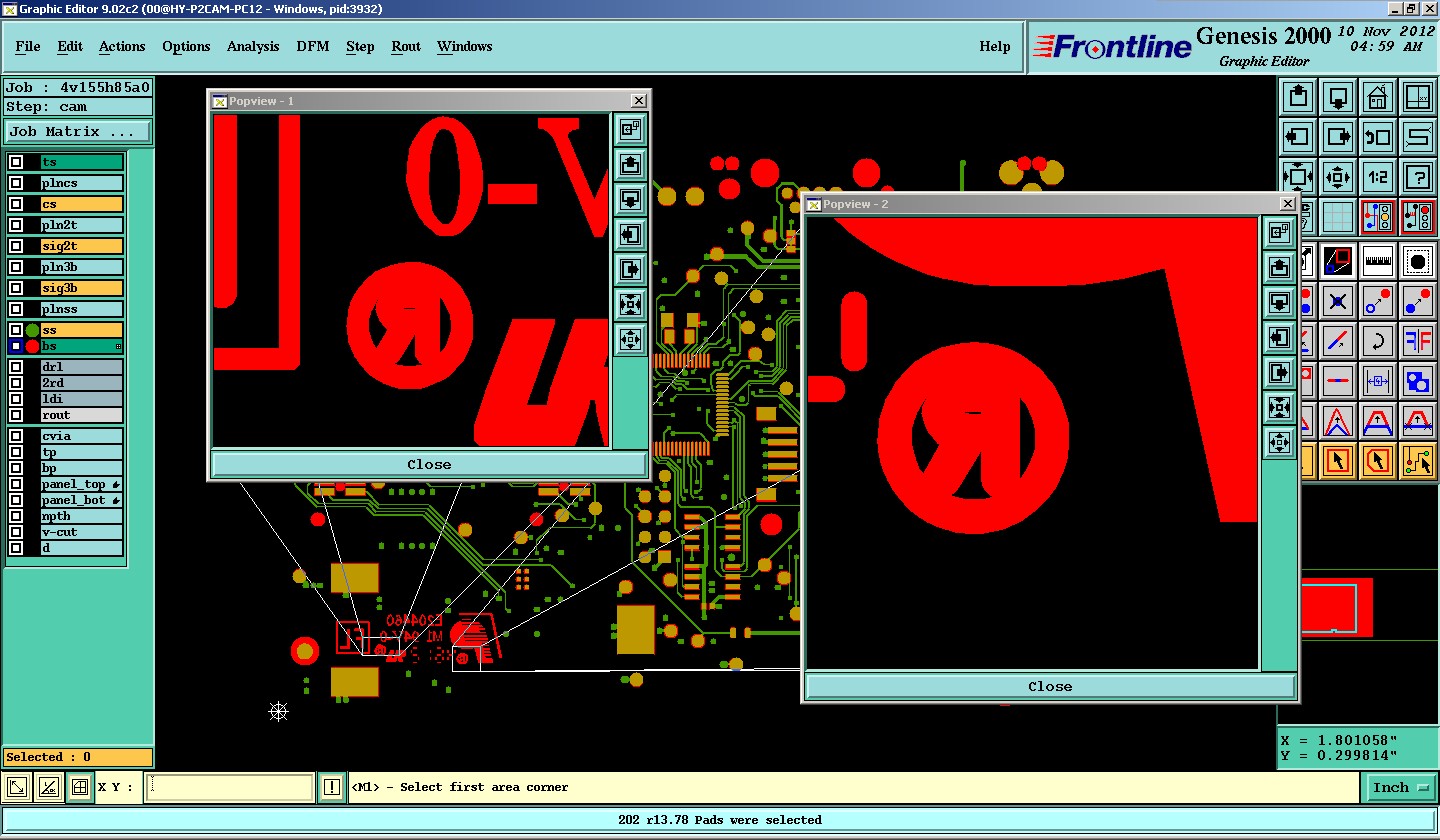
Task: Click the Job Matrix button
Action: tap(78, 131)
